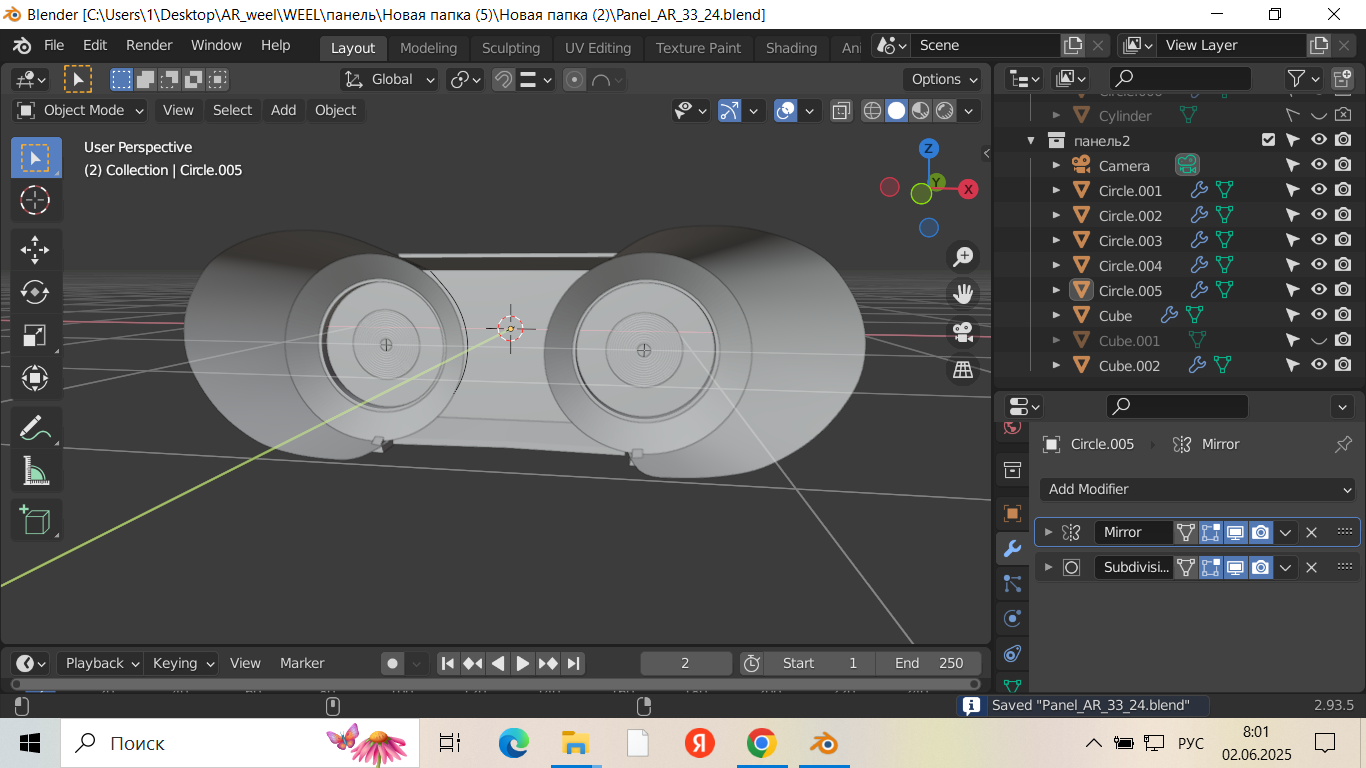Click the End frame field
1366x768 pixels.
coord(928,663)
